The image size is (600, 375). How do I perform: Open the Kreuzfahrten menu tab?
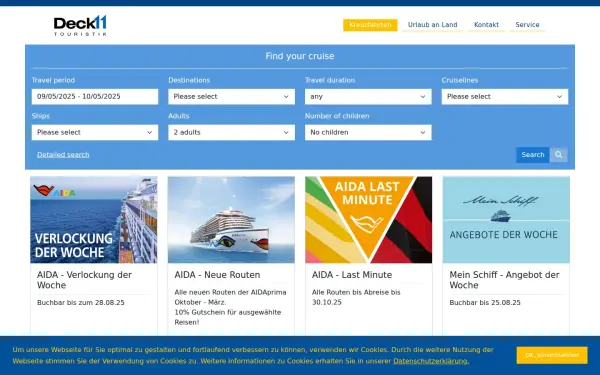370,25
